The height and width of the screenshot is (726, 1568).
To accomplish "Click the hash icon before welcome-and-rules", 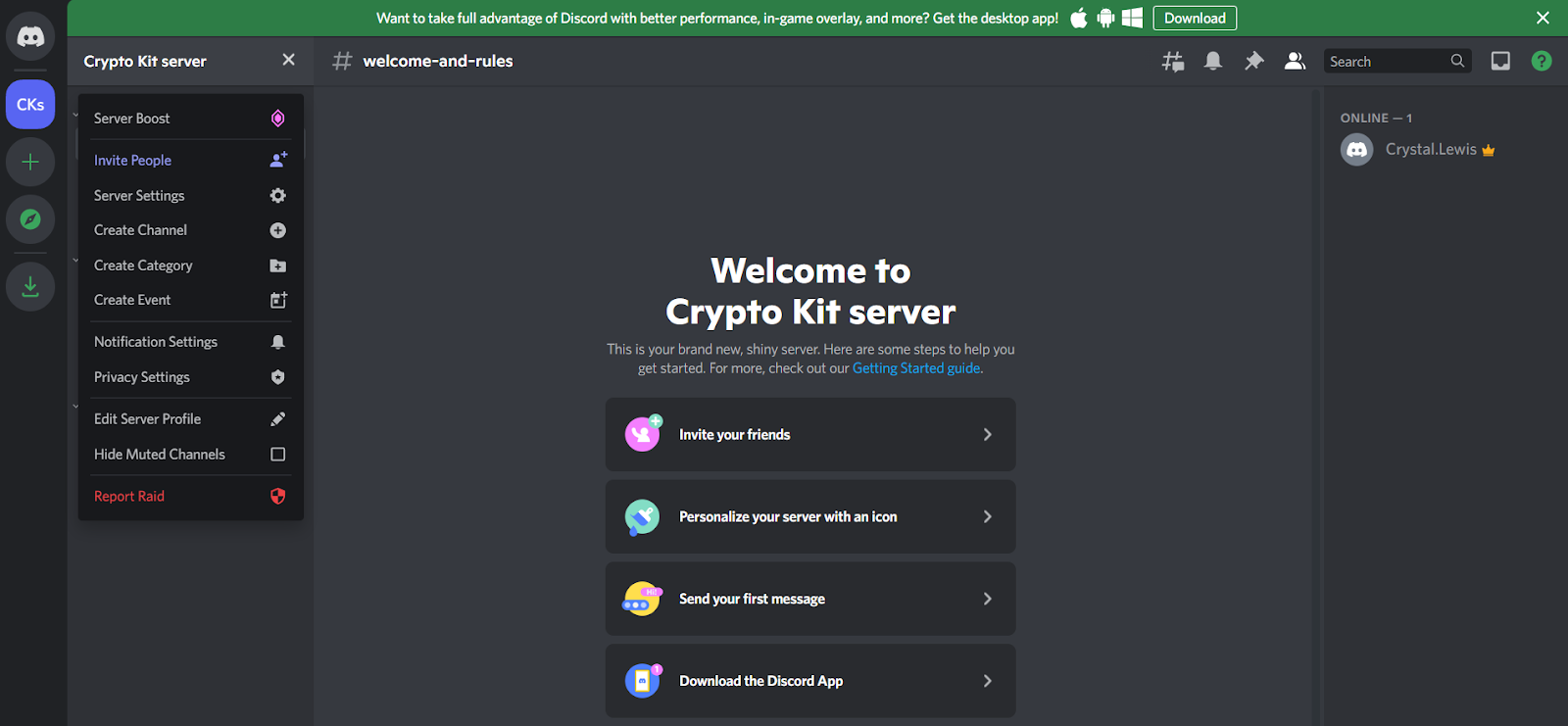I will (342, 61).
